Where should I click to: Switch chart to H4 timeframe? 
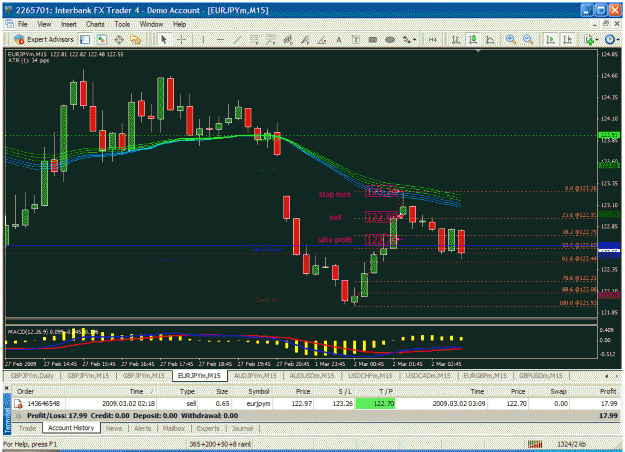click(x=432, y=39)
